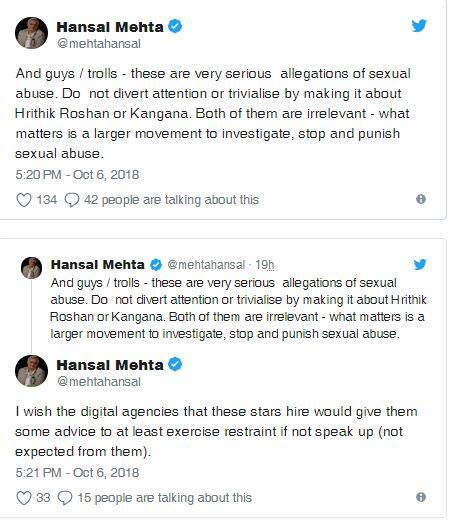Open small avatar in quoted reply thread

click(x=32, y=268)
